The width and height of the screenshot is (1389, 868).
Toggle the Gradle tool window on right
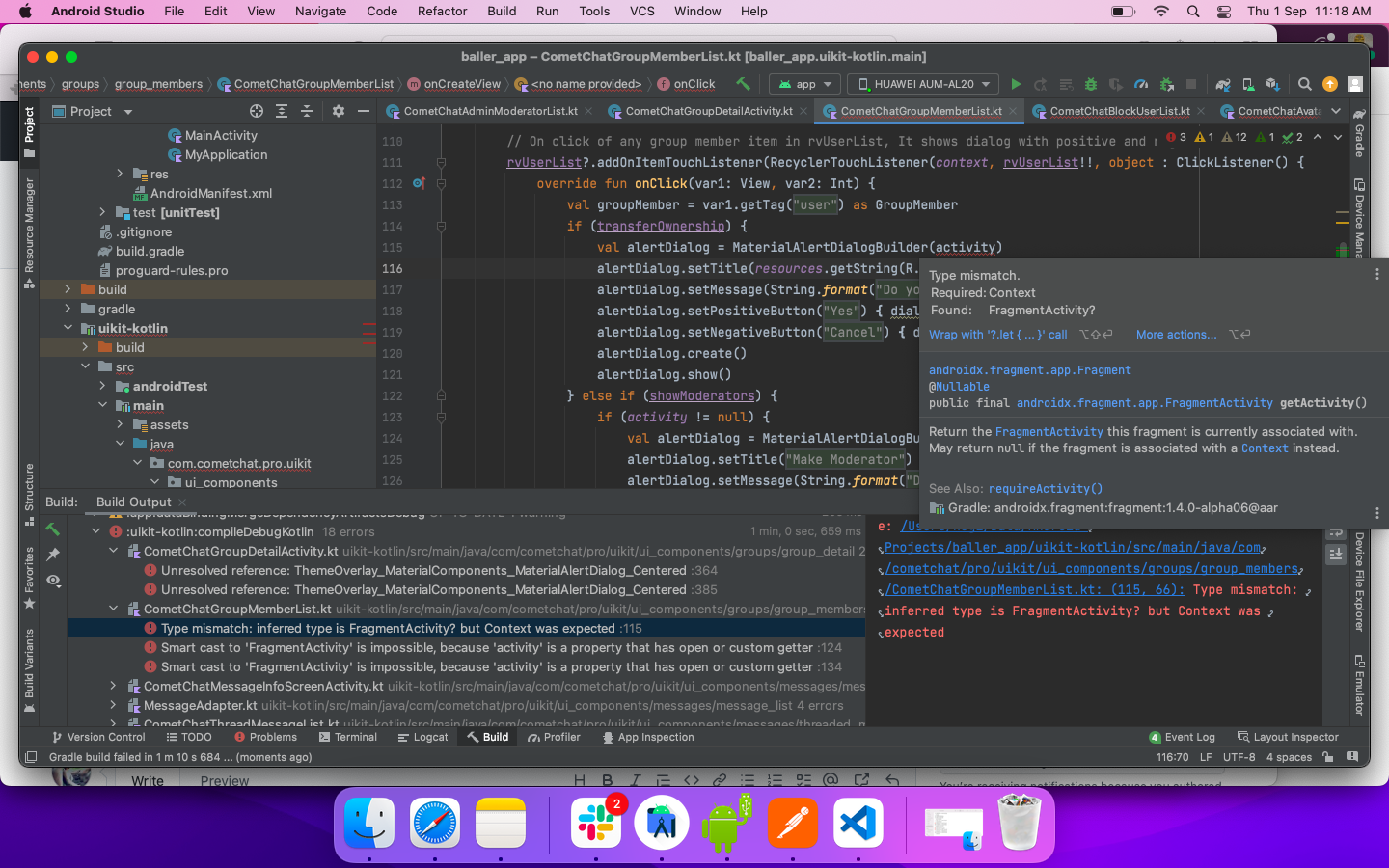[1359, 132]
